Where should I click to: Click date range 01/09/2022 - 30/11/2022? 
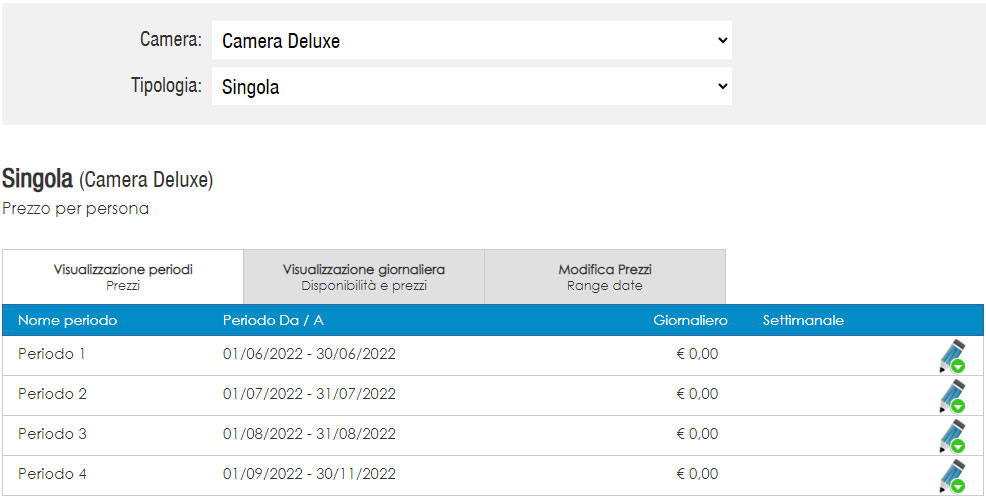(309, 474)
